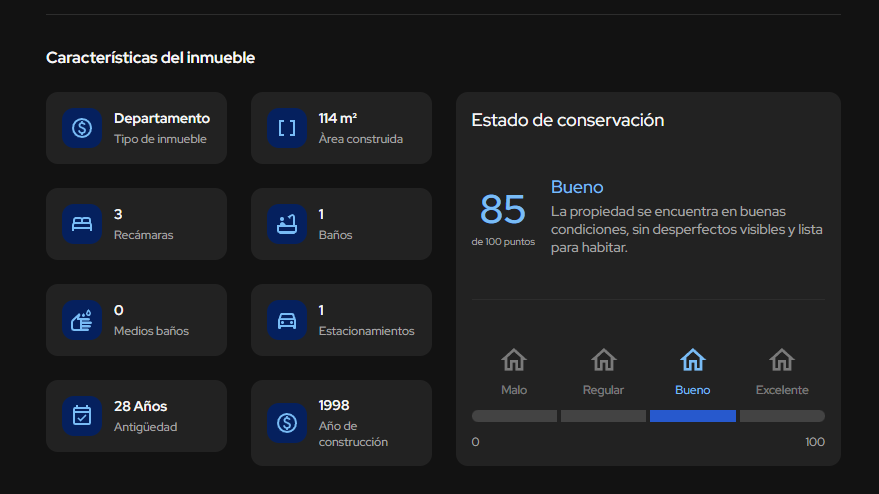Image resolution: width=879 pixels, height=494 pixels.
Task: Click the score number 85
Action: (503, 210)
